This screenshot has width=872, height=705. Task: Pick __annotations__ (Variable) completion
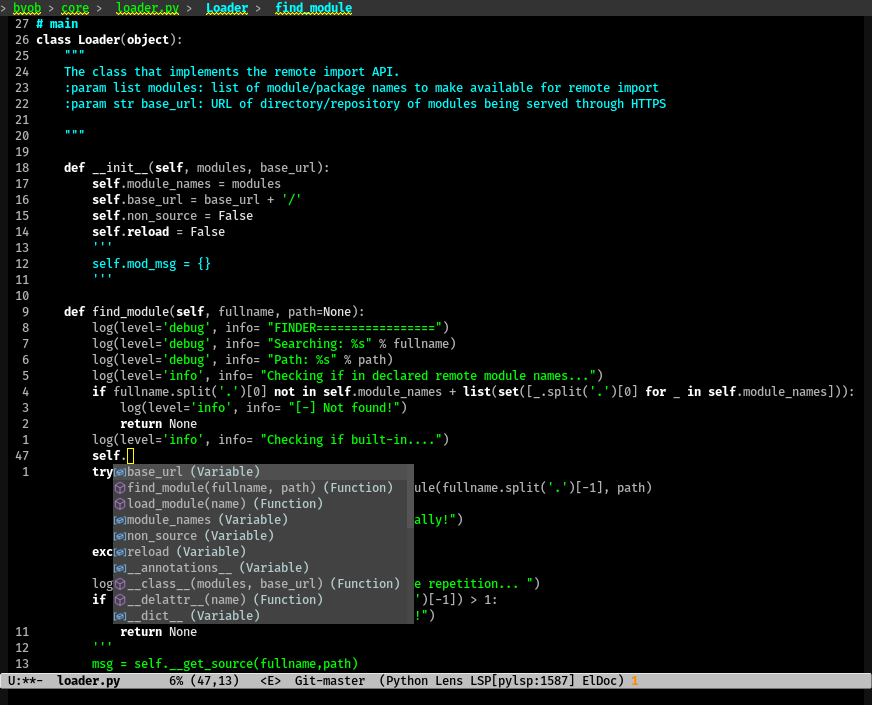pos(260,568)
